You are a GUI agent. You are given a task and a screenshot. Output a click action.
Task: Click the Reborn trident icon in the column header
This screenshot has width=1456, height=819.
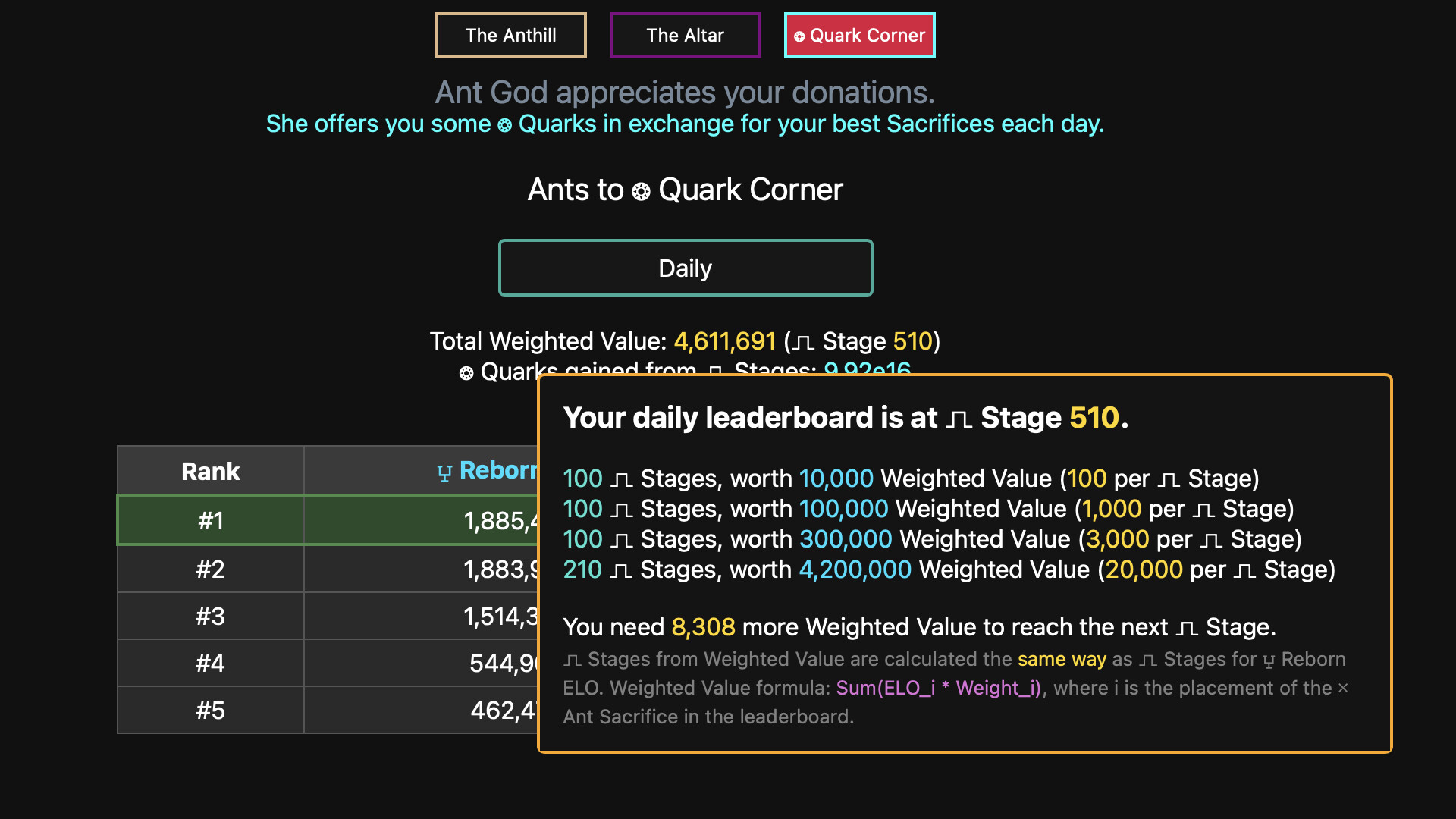(x=445, y=471)
